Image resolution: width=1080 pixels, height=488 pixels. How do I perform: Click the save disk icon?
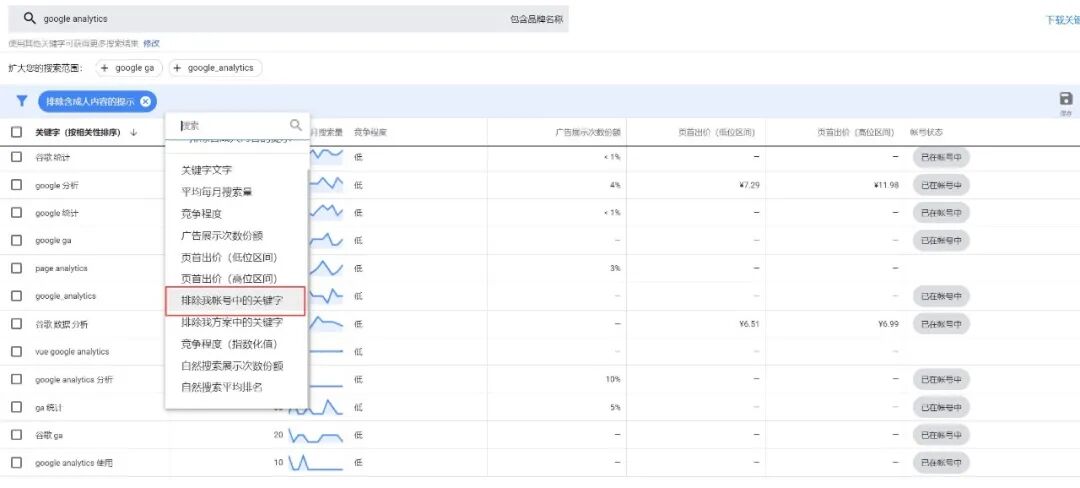coord(1066,98)
